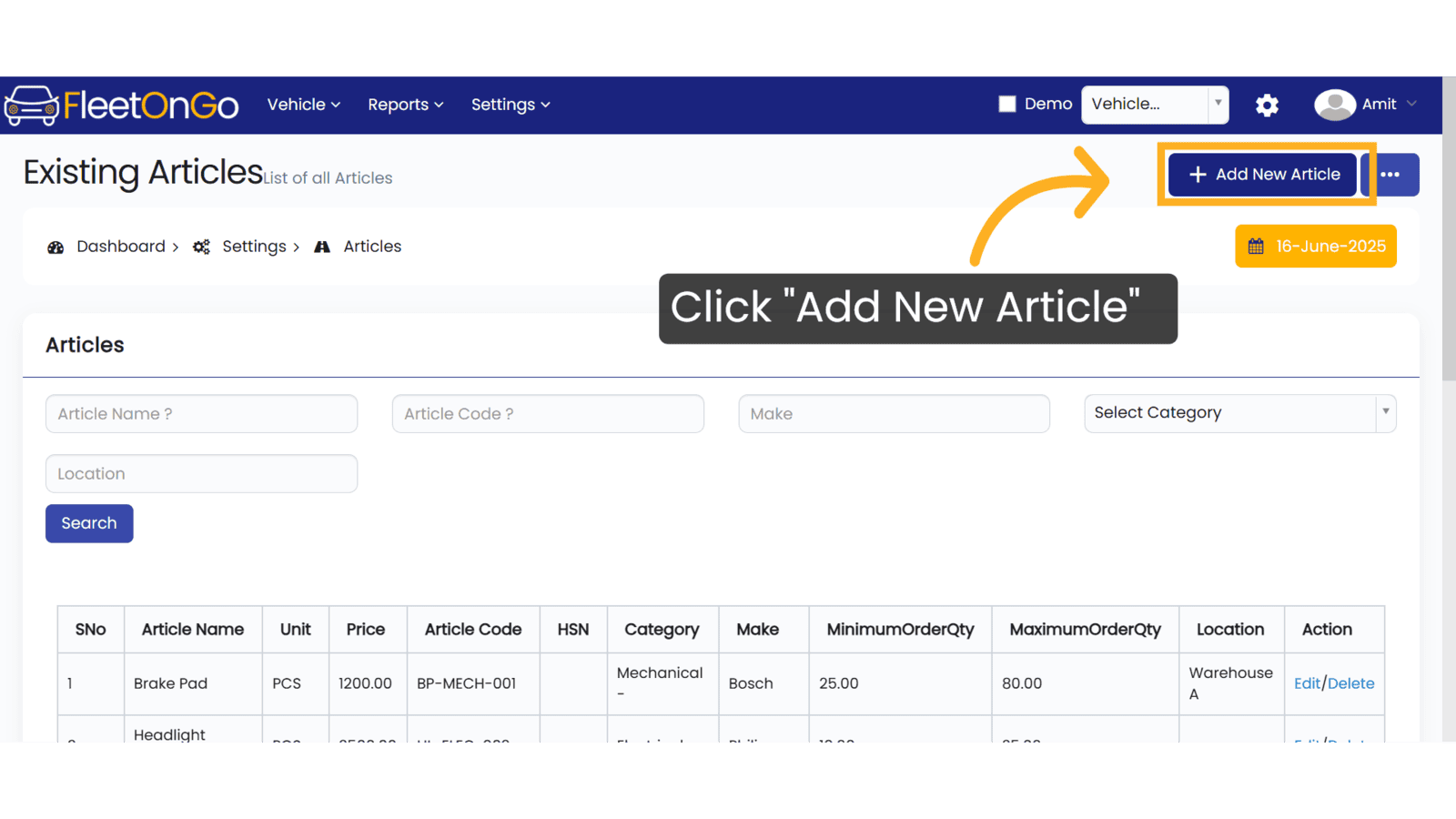The height and width of the screenshot is (819, 1456).
Task: Open the Settings menu in navbar
Action: click(511, 105)
